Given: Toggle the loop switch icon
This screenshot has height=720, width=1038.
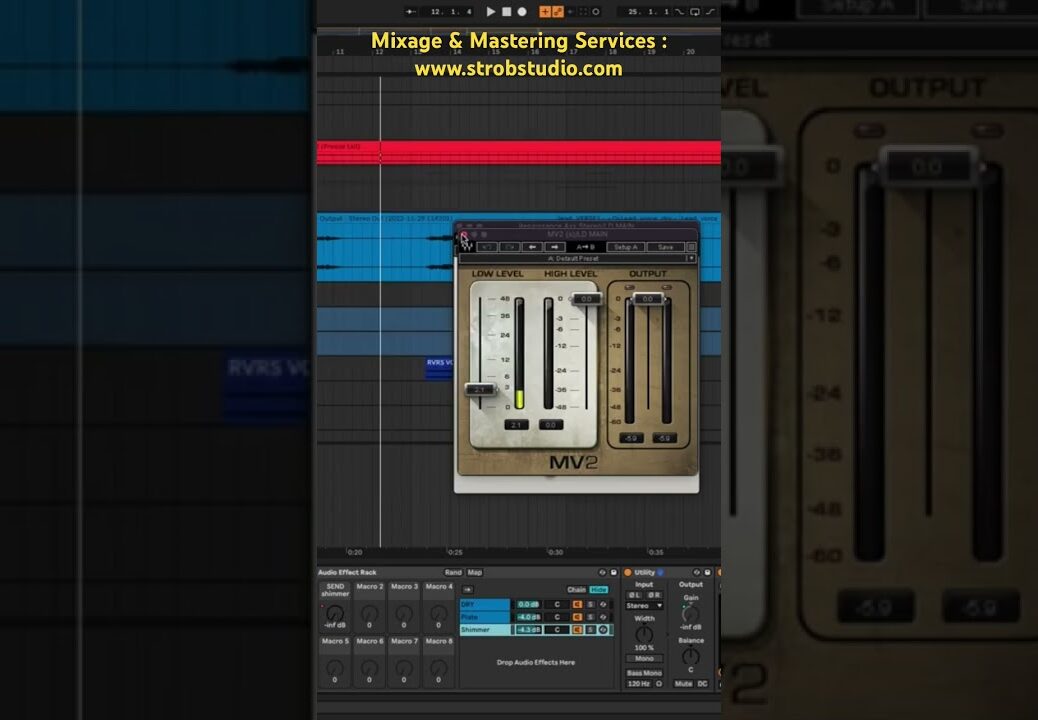Looking at the screenshot, I should (695, 11).
